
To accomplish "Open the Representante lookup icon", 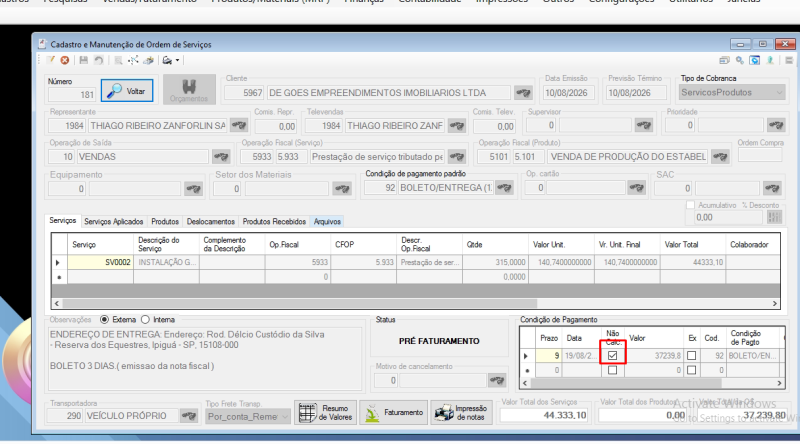I will tap(239, 125).
